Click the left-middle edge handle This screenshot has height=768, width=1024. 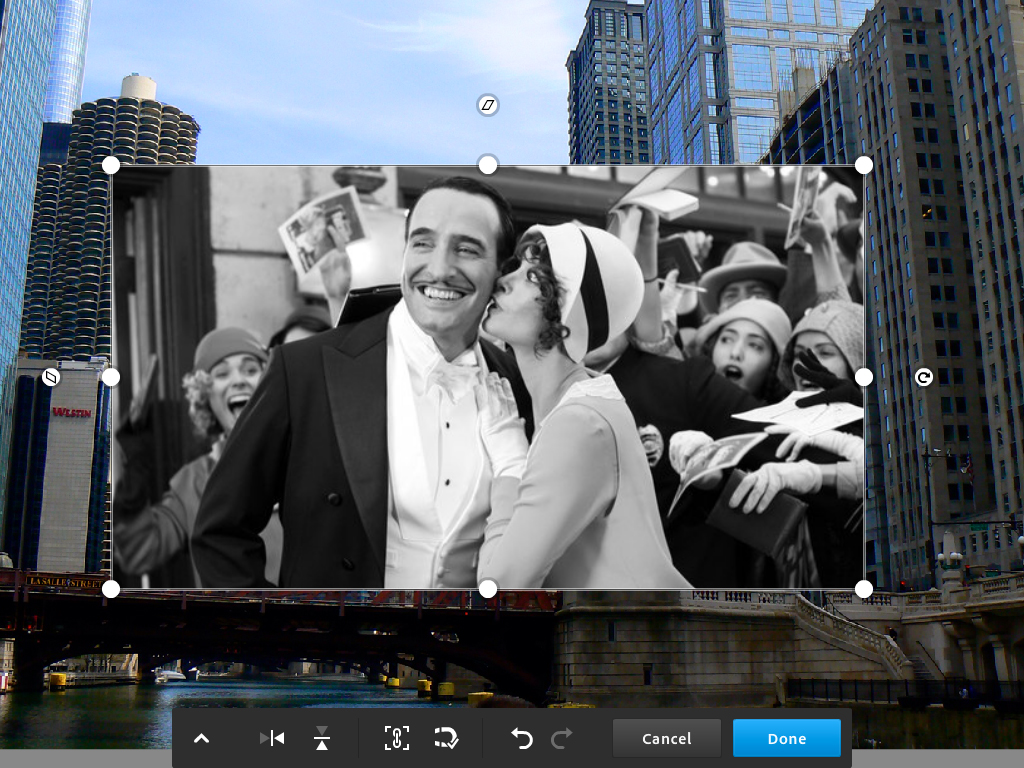click(111, 377)
